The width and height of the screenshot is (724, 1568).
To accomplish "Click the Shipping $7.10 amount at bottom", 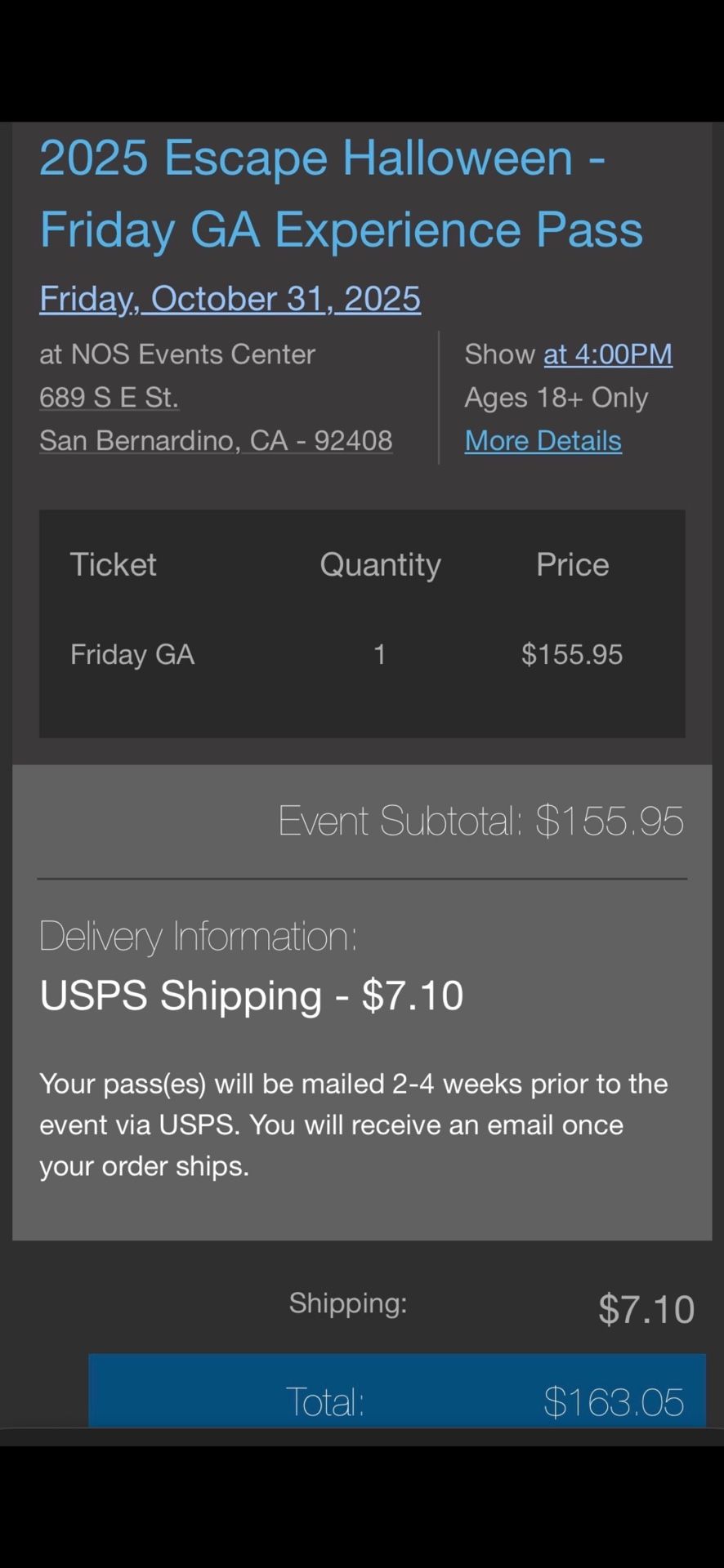I will [646, 1309].
